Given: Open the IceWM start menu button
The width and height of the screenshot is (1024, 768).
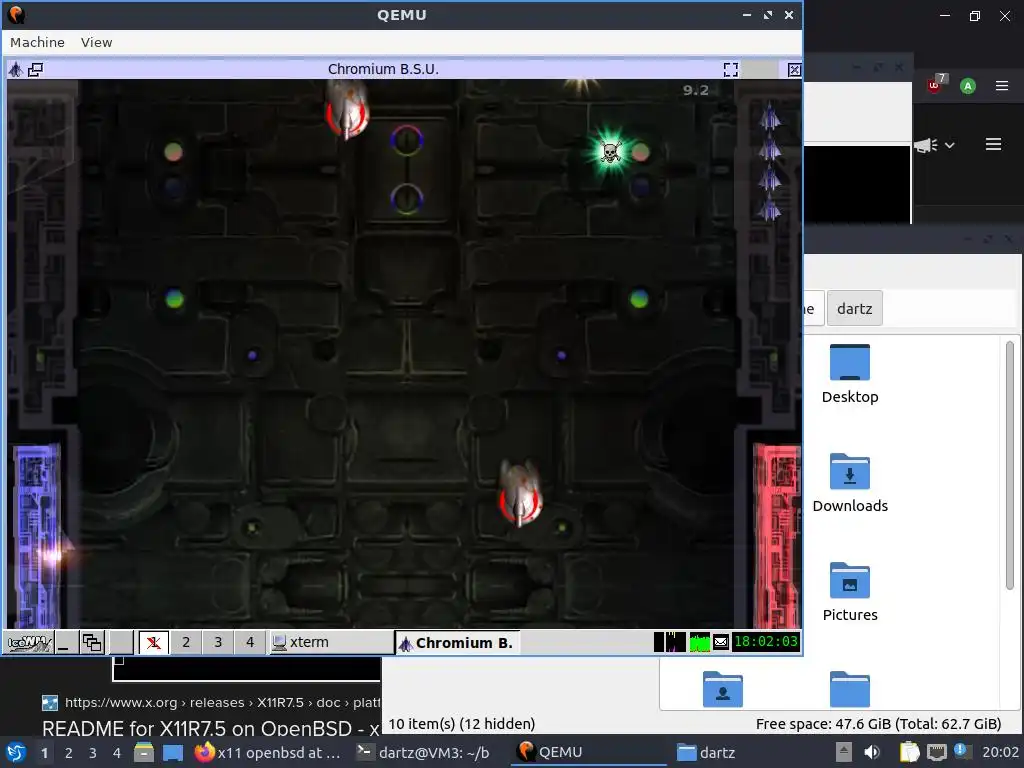Looking at the screenshot, I should [x=28, y=643].
